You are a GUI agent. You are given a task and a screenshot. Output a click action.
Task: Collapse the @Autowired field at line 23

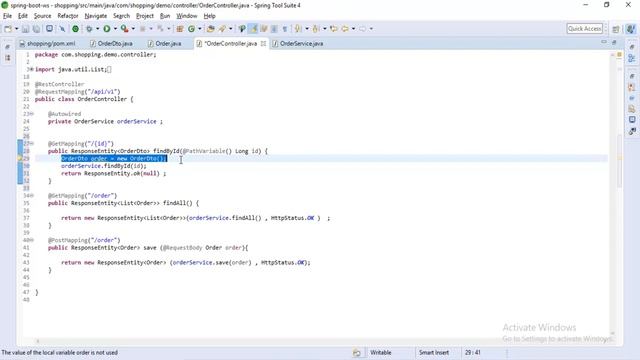click(32, 114)
